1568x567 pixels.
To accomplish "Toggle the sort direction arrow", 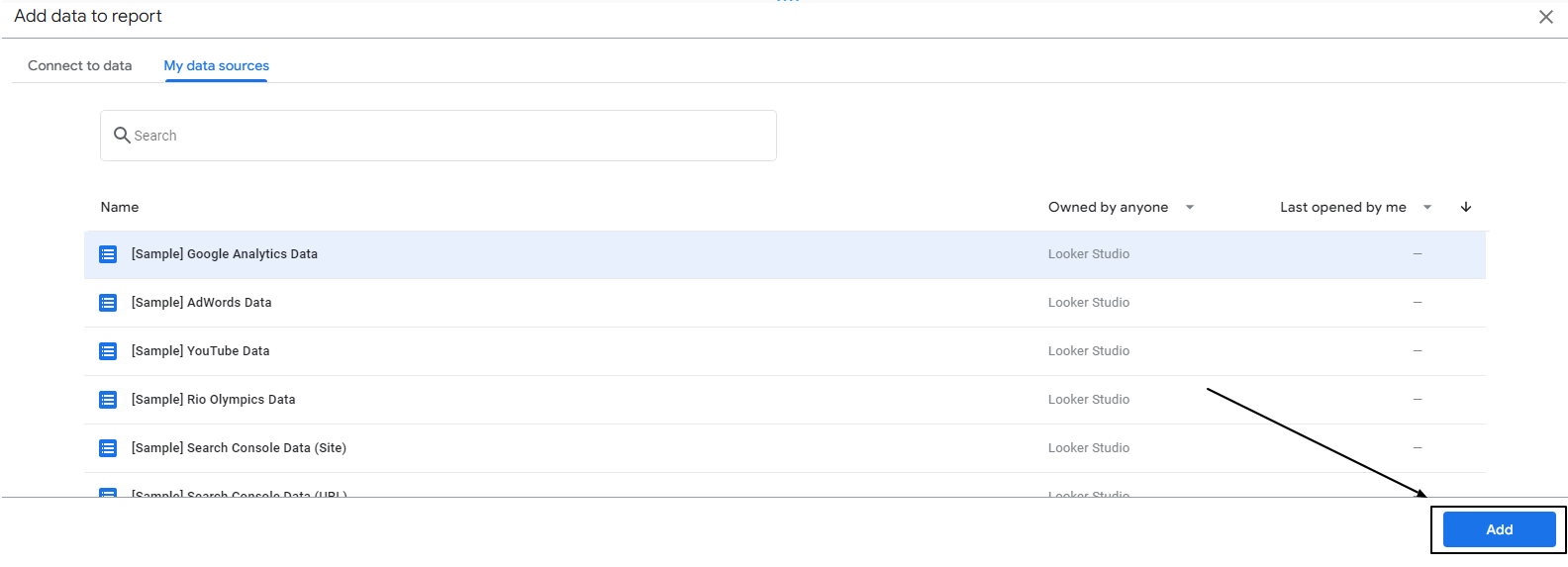I will click(1466, 207).
